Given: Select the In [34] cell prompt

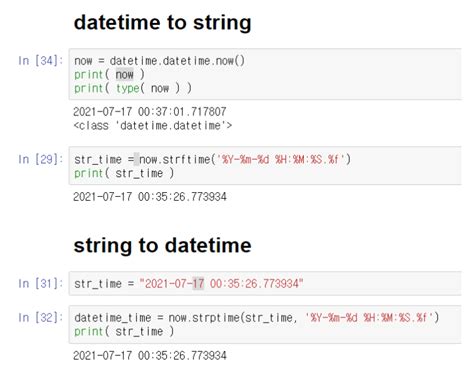Looking at the screenshot, I should pyautogui.click(x=41, y=61).
